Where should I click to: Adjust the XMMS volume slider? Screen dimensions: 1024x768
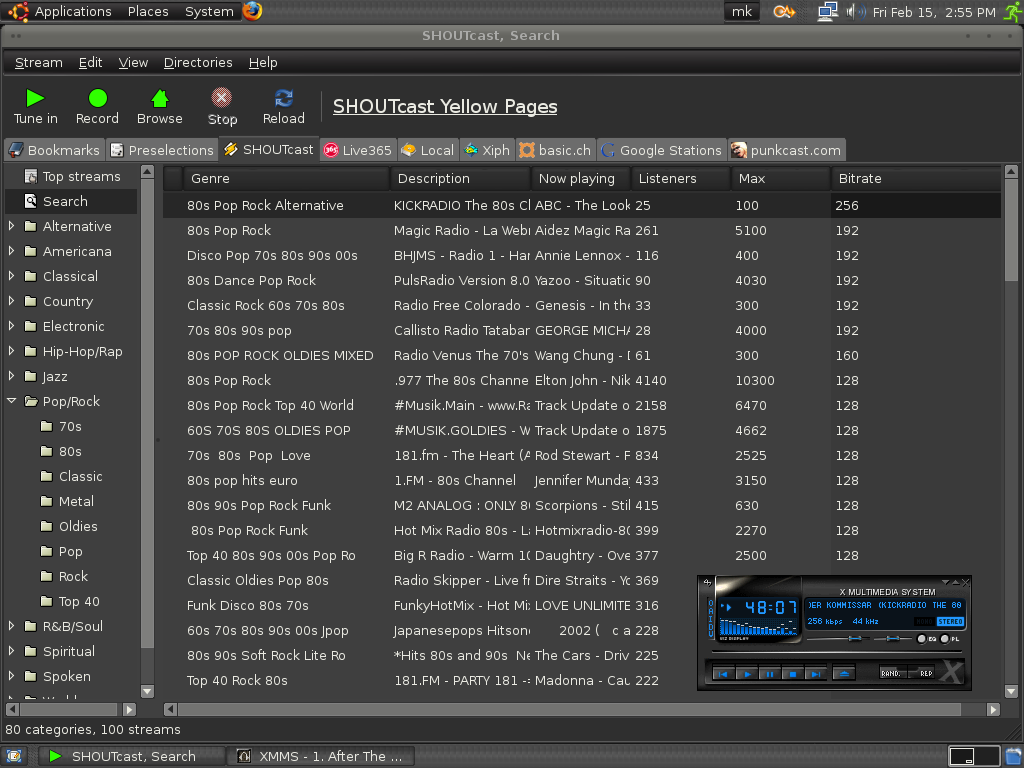tap(853, 638)
